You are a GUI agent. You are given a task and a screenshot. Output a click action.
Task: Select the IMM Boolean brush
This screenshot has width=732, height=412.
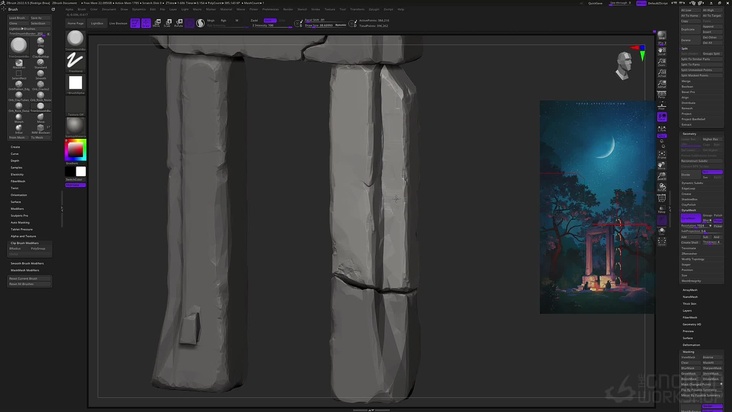pyautogui.click(x=41, y=128)
